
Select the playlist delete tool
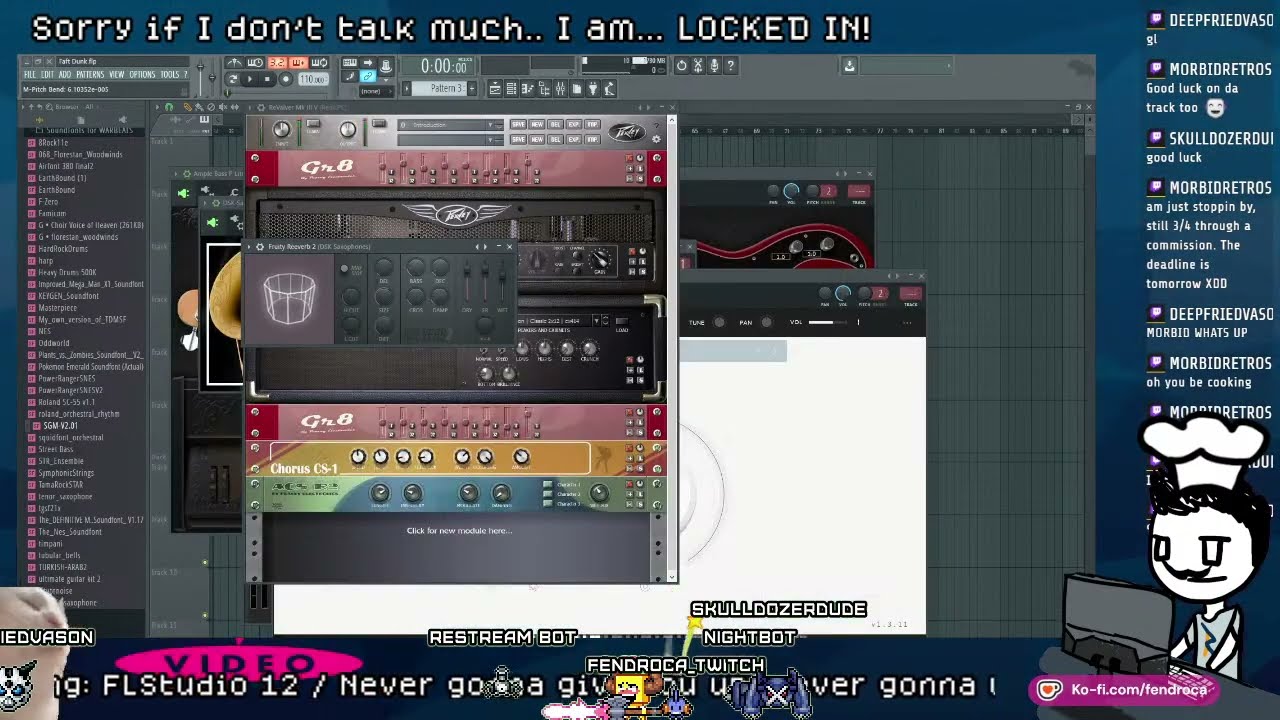click(x=211, y=107)
